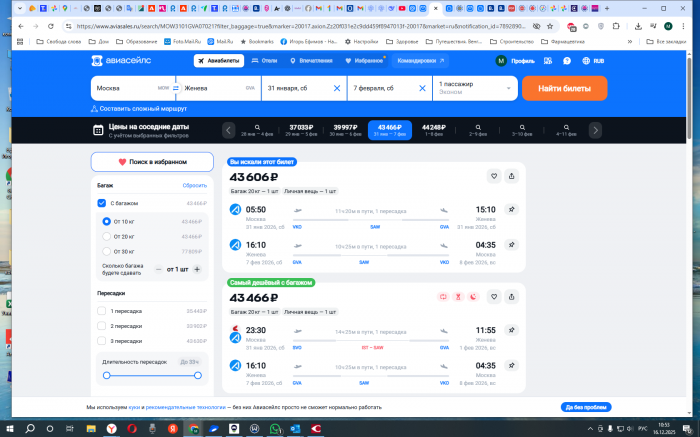Check the '1 пересадка' filter

coord(102,311)
